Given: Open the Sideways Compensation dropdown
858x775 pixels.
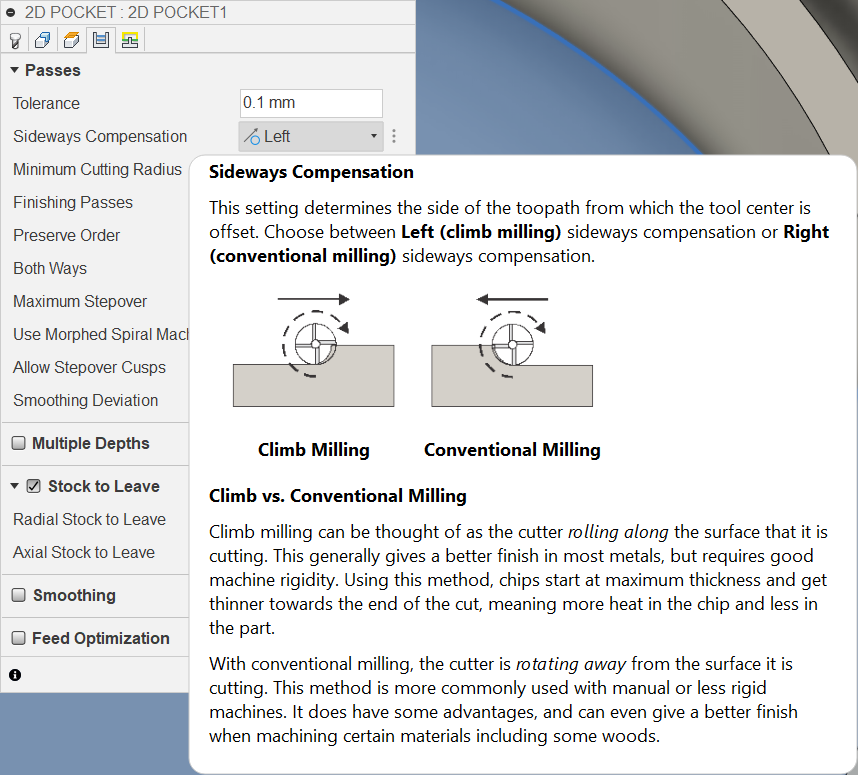Looking at the screenshot, I should pyautogui.click(x=311, y=137).
